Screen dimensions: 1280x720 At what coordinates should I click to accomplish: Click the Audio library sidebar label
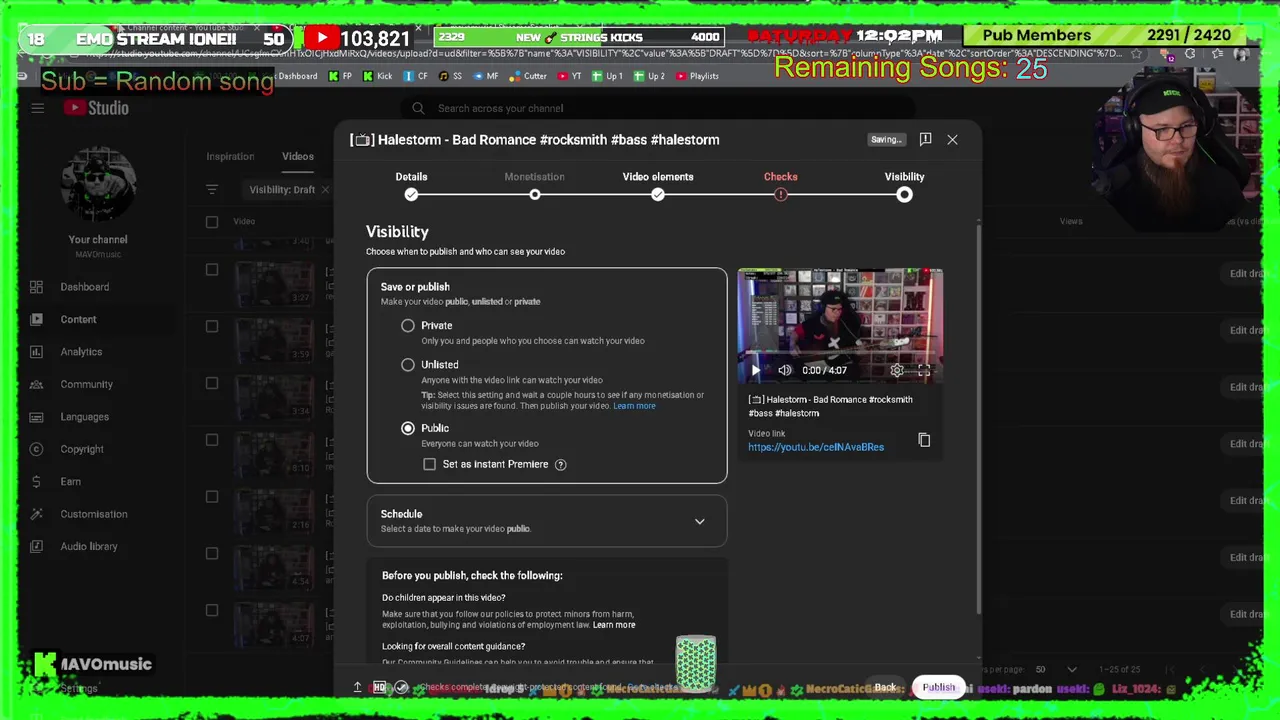(x=89, y=547)
